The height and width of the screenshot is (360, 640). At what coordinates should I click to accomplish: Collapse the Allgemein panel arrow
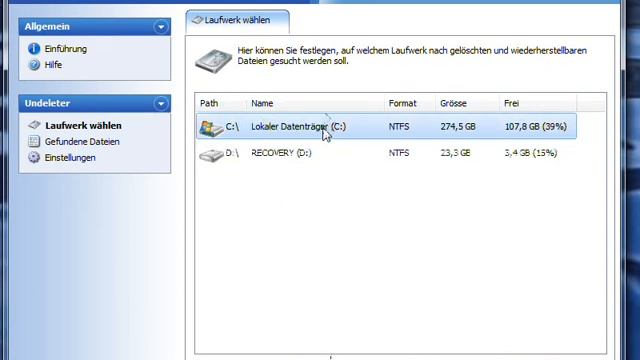coord(161,27)
